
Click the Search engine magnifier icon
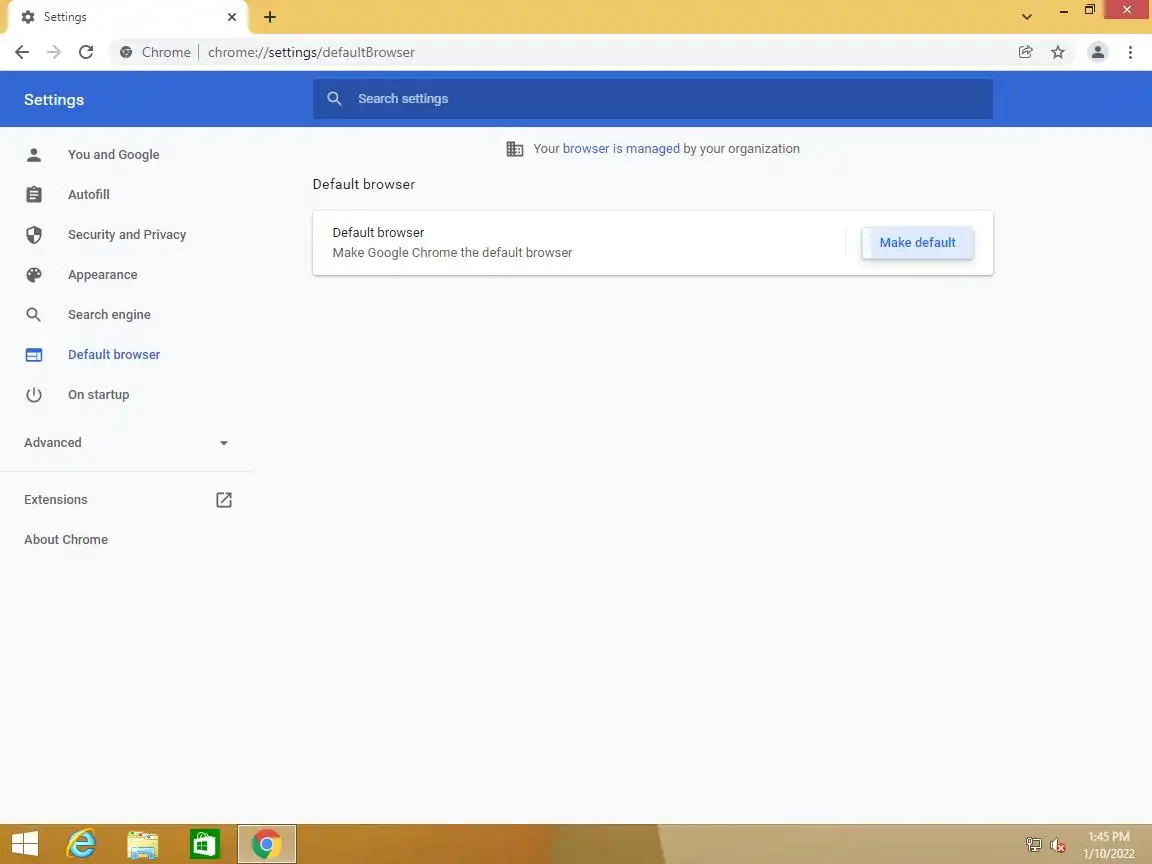coord(34,314)
